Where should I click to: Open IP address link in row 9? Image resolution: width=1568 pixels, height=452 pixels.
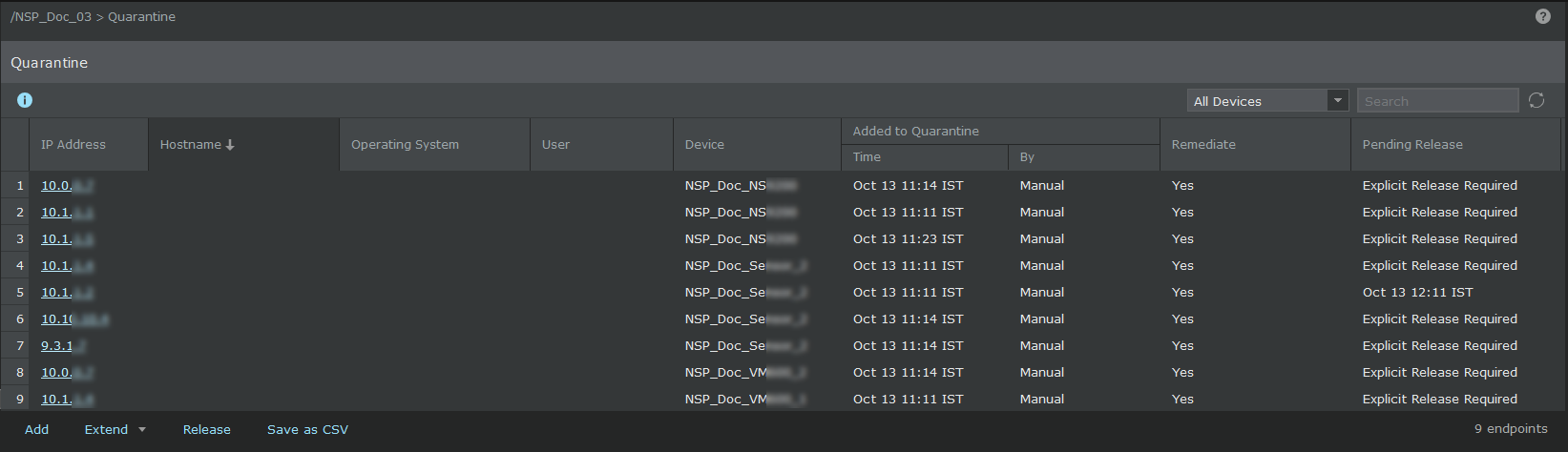[x=67, y=400]
